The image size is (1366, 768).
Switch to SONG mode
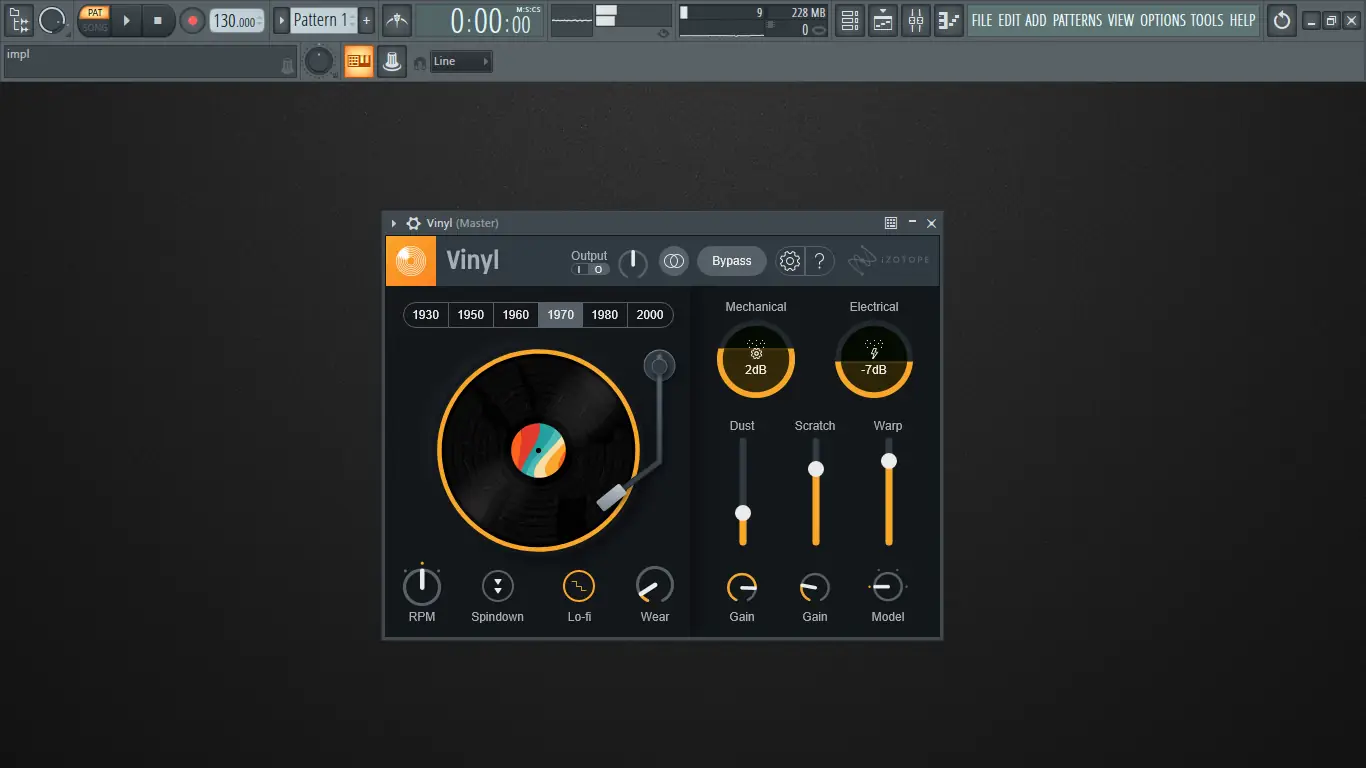pos(94,27)
